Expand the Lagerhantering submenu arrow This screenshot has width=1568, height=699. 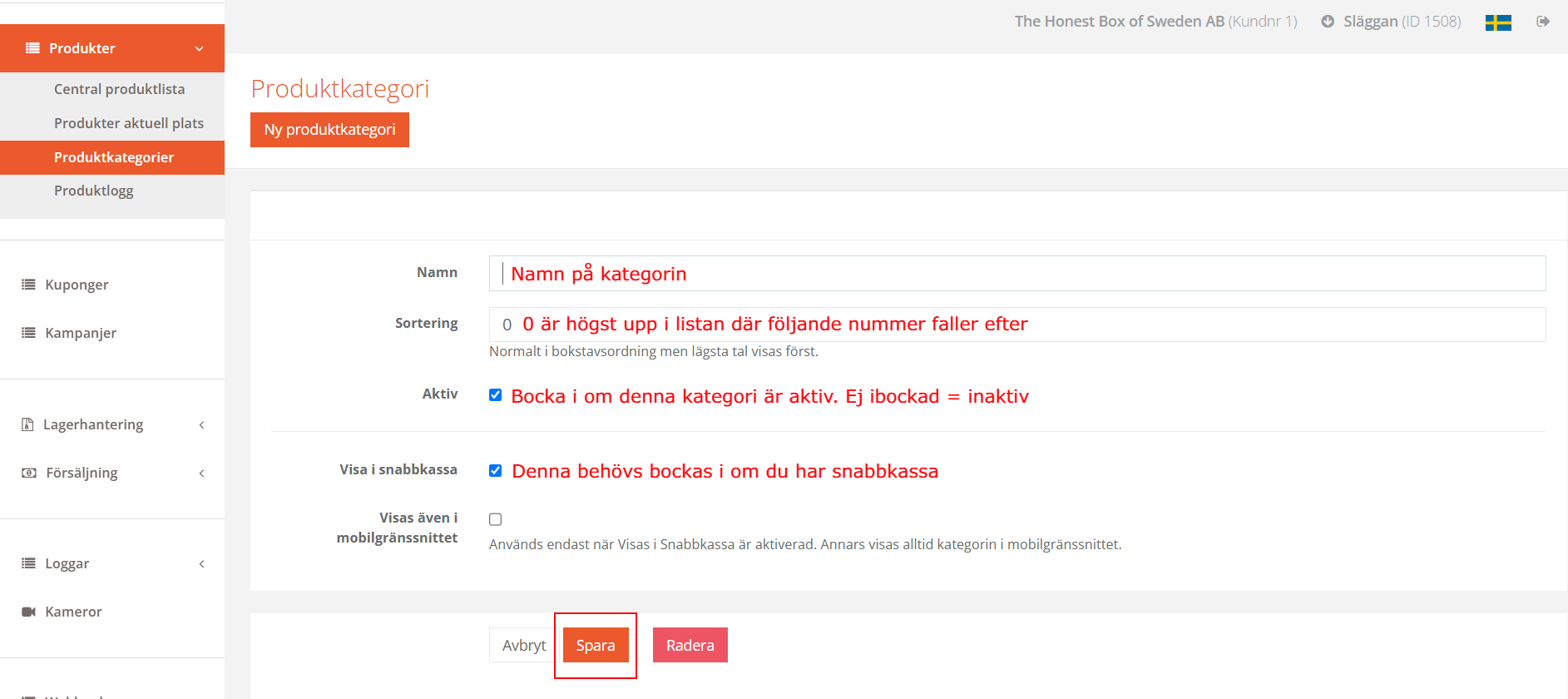pyautogui.click(x=201, y=425)
